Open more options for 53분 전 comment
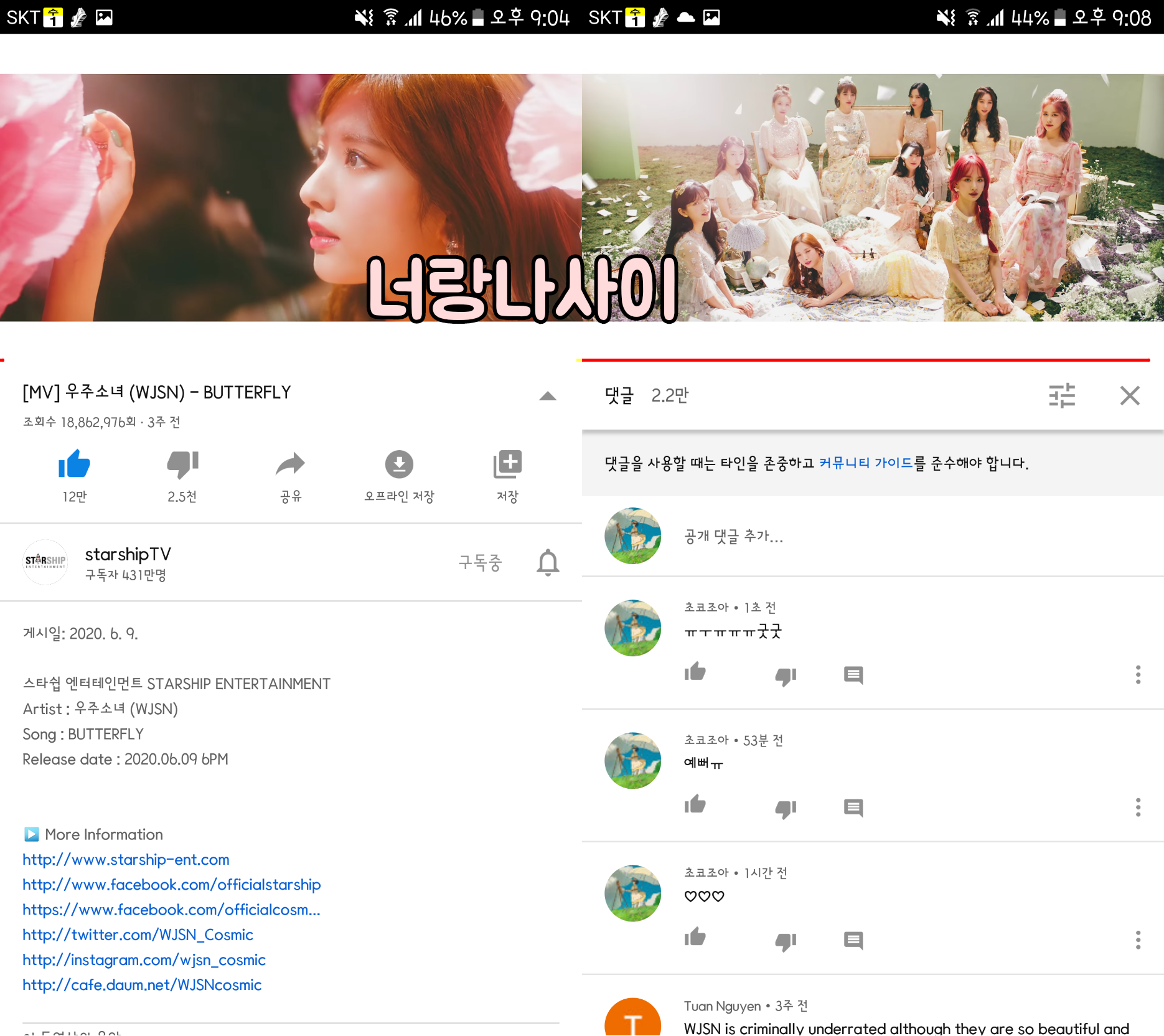This screenshot has height=1036, width=1164. point(1138,808)
